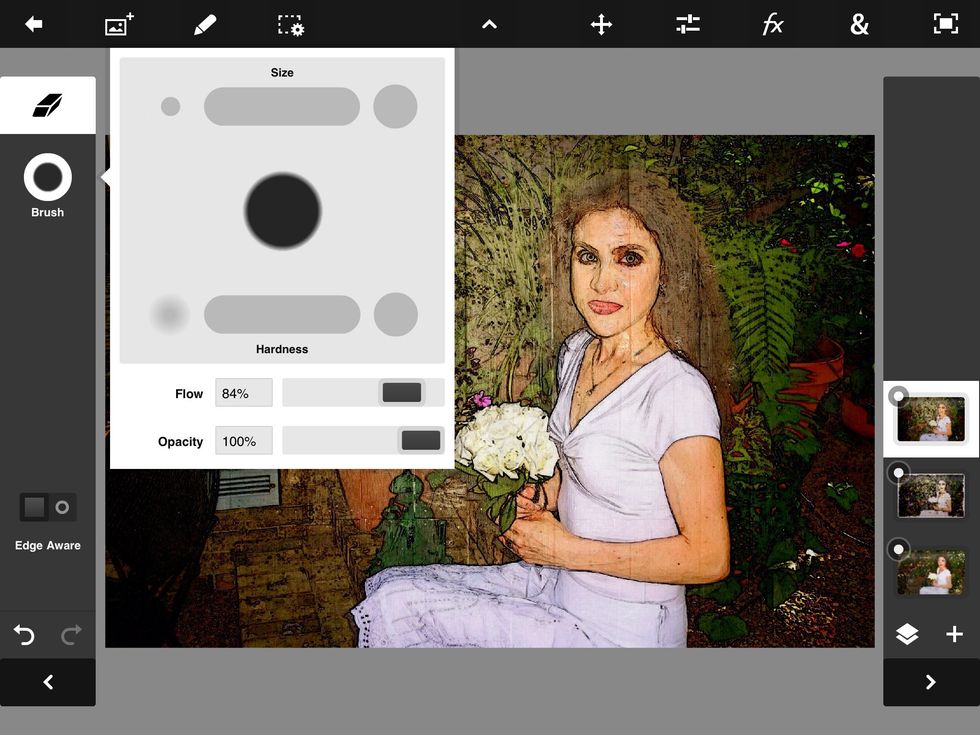This screenshot has height=735, width=980.
Task: Tap the back arrow to exit editing
Action: point(32,24)
